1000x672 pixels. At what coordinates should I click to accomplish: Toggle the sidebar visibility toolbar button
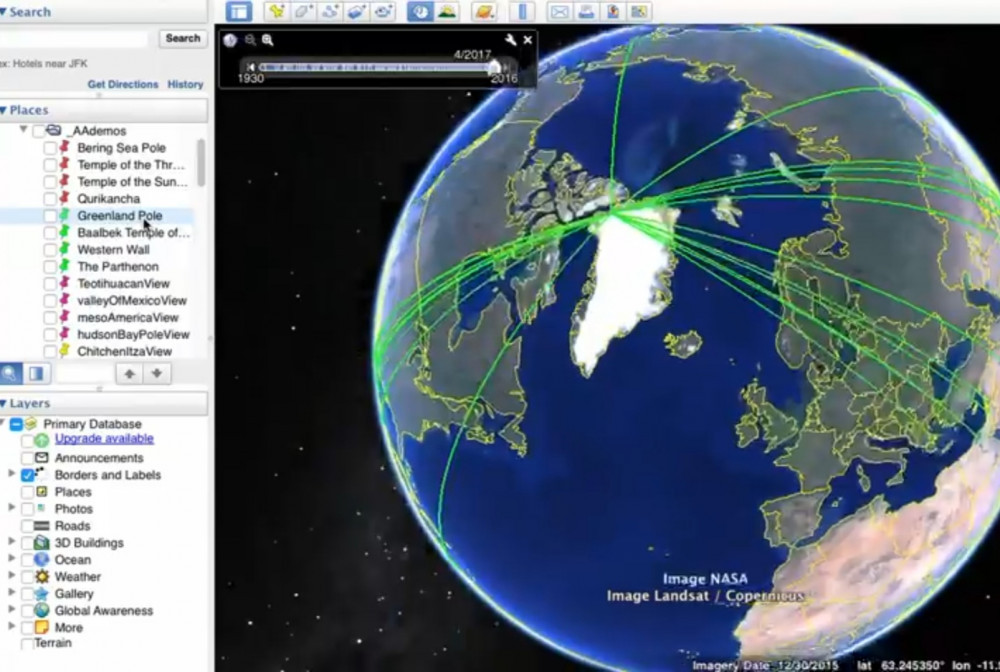click(239, 11)
